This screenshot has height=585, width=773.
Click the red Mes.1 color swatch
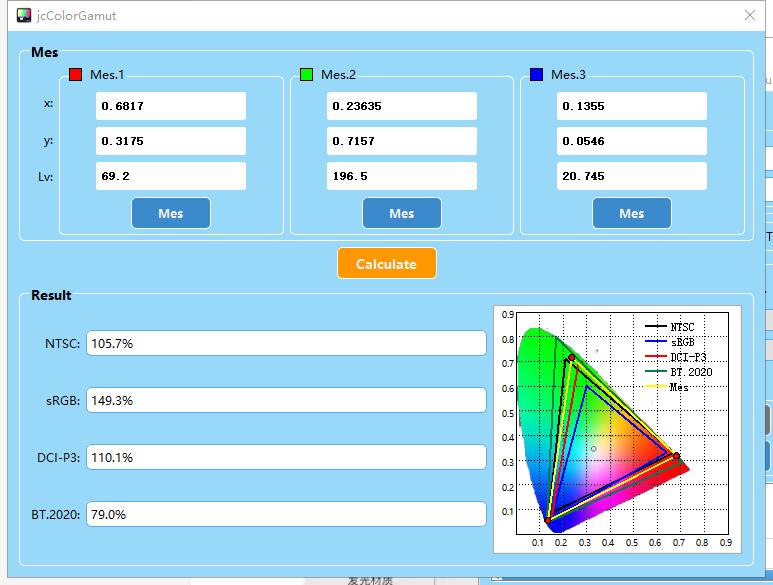76,75
